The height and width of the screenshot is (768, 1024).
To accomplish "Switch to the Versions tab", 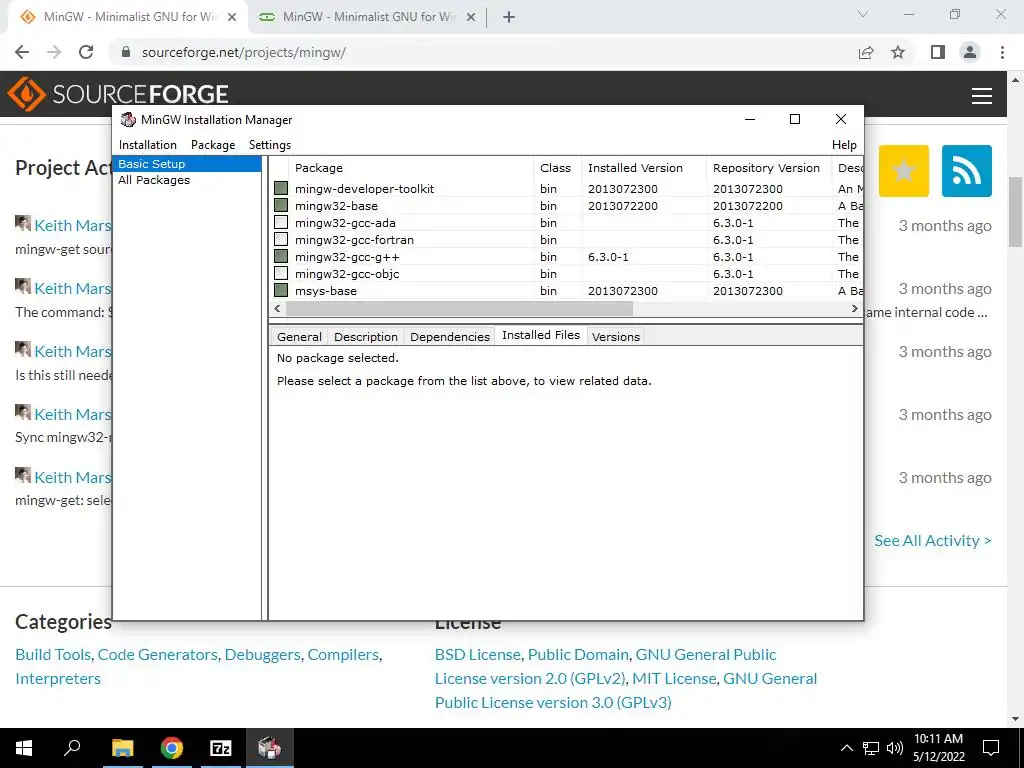I will click(616, 337).
